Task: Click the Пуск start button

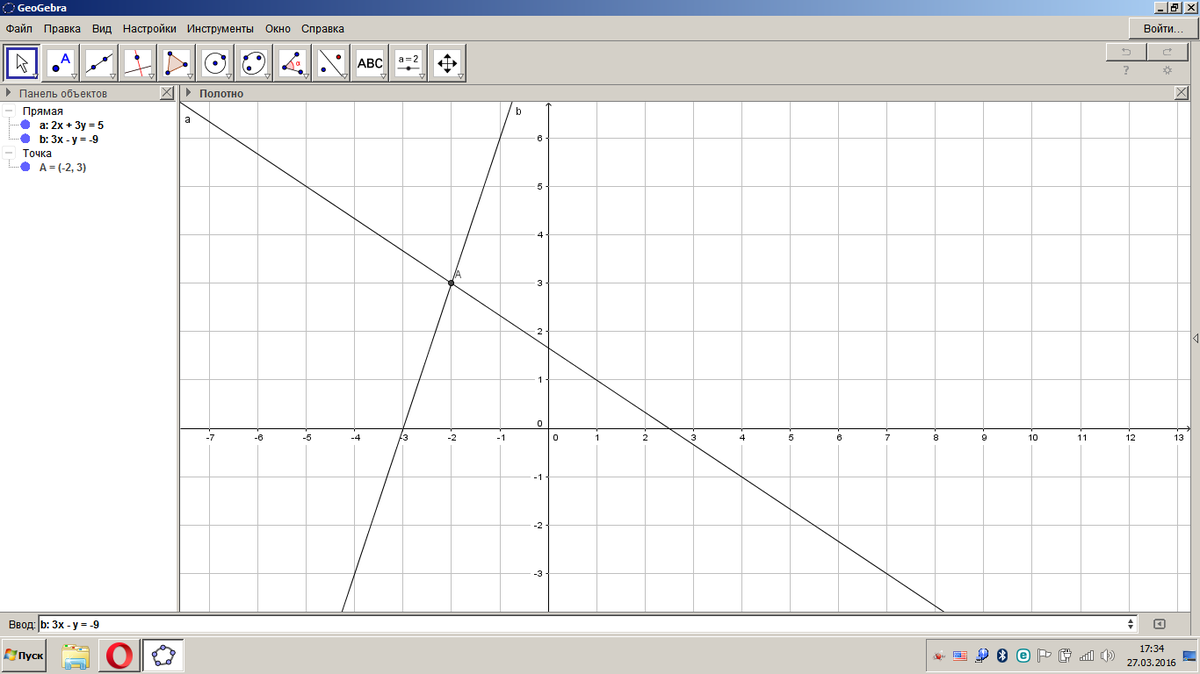Action: (x=25, y=655)
